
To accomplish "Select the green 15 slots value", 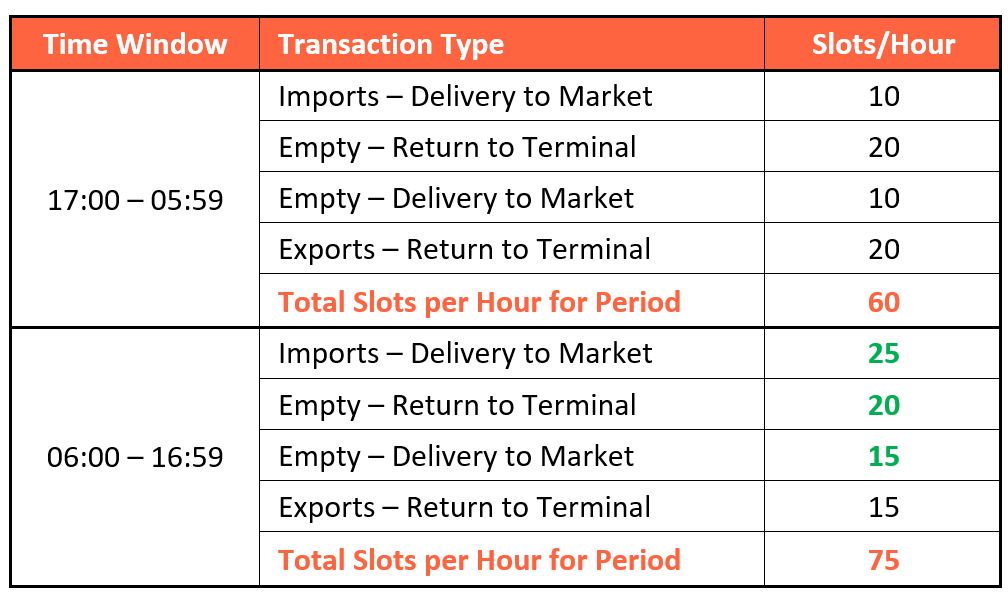I will [x=883, y=456].
